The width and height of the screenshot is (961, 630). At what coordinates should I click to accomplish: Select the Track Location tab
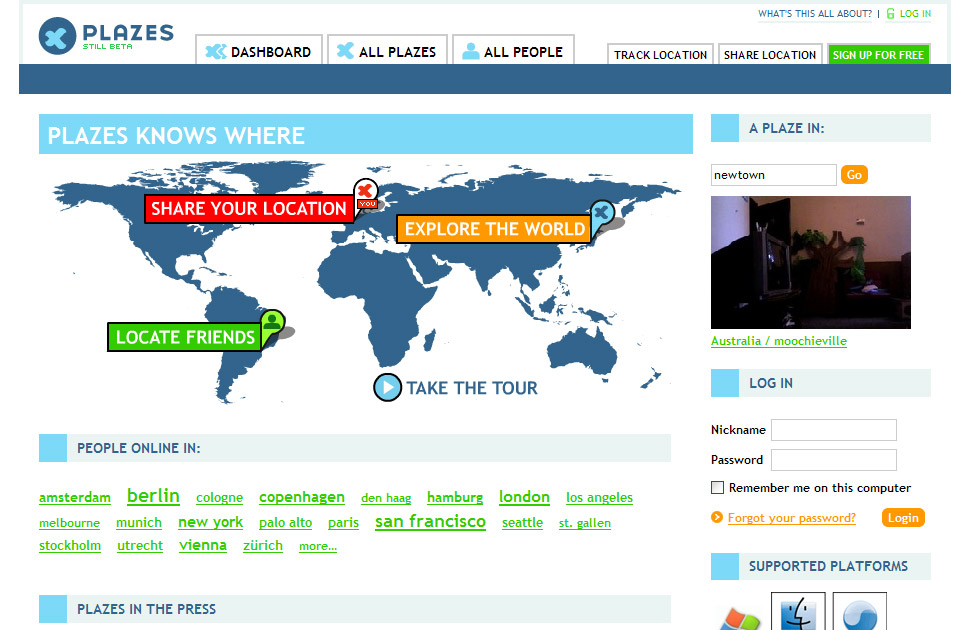[660, 54]
